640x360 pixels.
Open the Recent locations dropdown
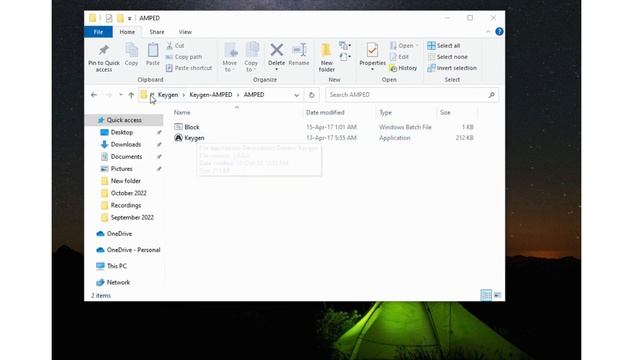point(120,95)
